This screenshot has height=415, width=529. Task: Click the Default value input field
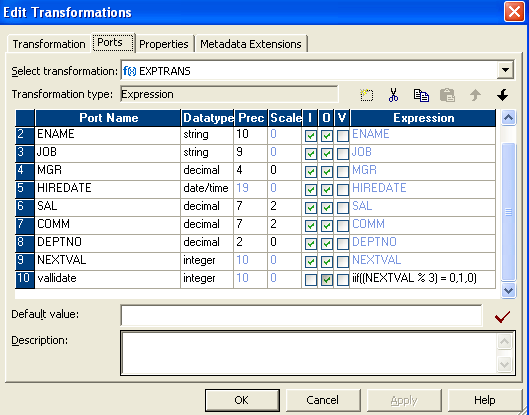(x=301, y=315)
